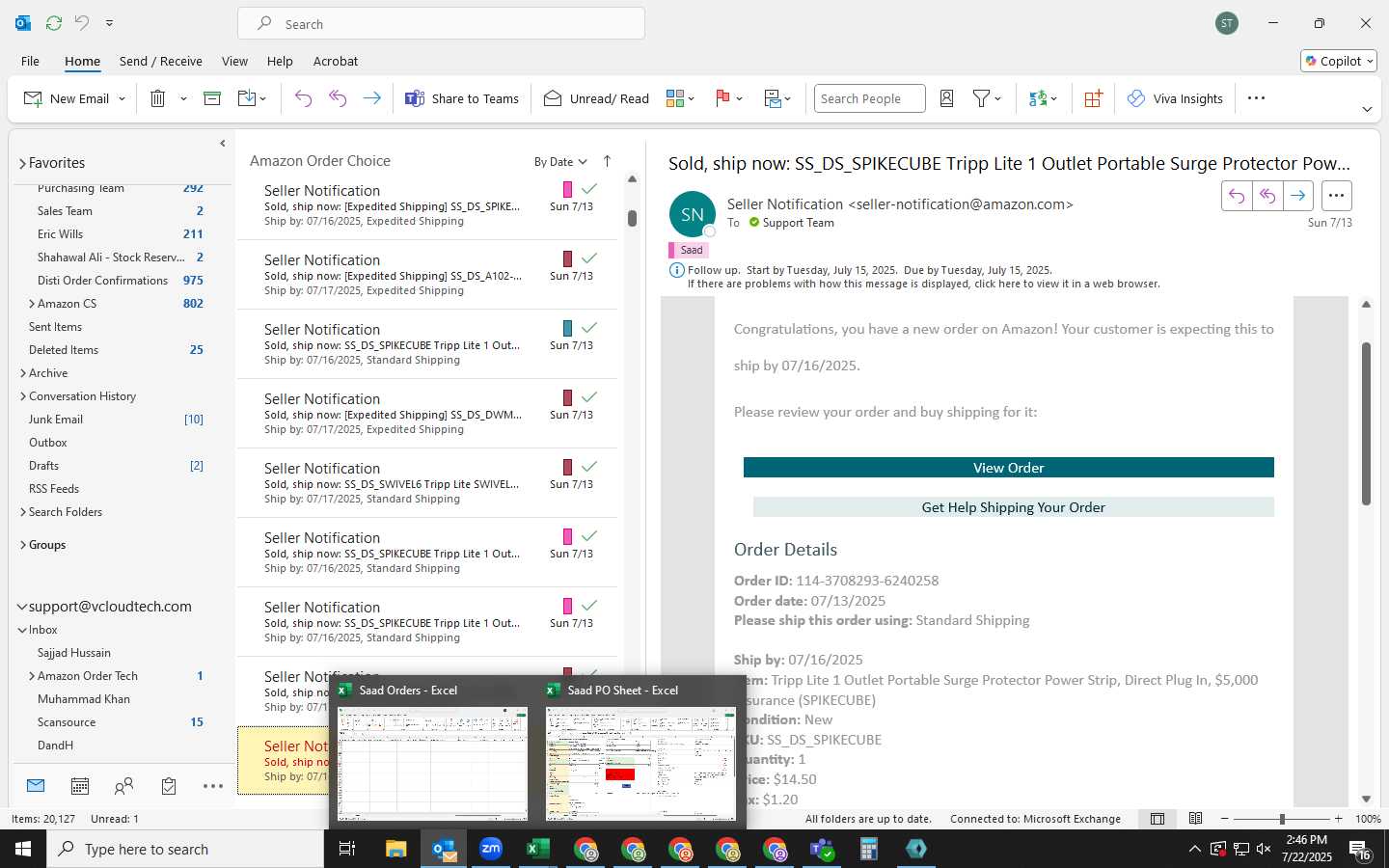Click the Delete trash can icon in the ribbon
Viewport: 1389px width, 868px height.
(x=158, y=98)
